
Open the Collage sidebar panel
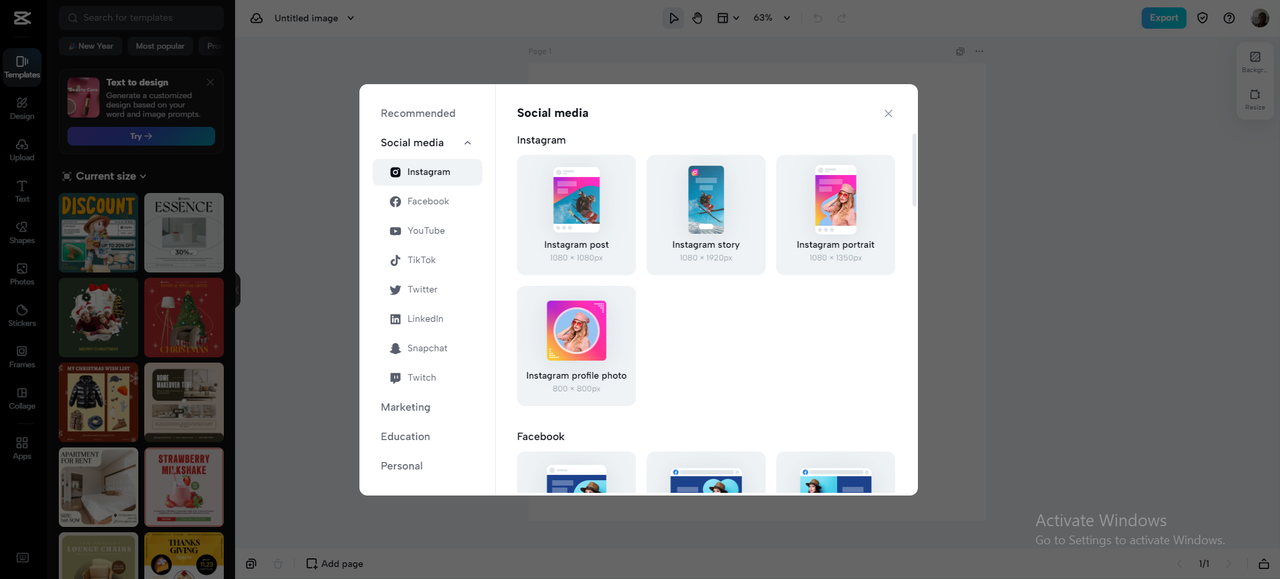tap(22, 398)
